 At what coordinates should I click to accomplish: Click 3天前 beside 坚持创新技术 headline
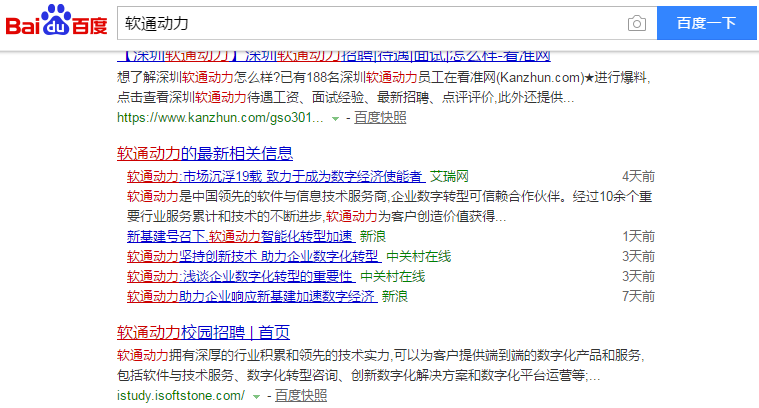(638, 256)
